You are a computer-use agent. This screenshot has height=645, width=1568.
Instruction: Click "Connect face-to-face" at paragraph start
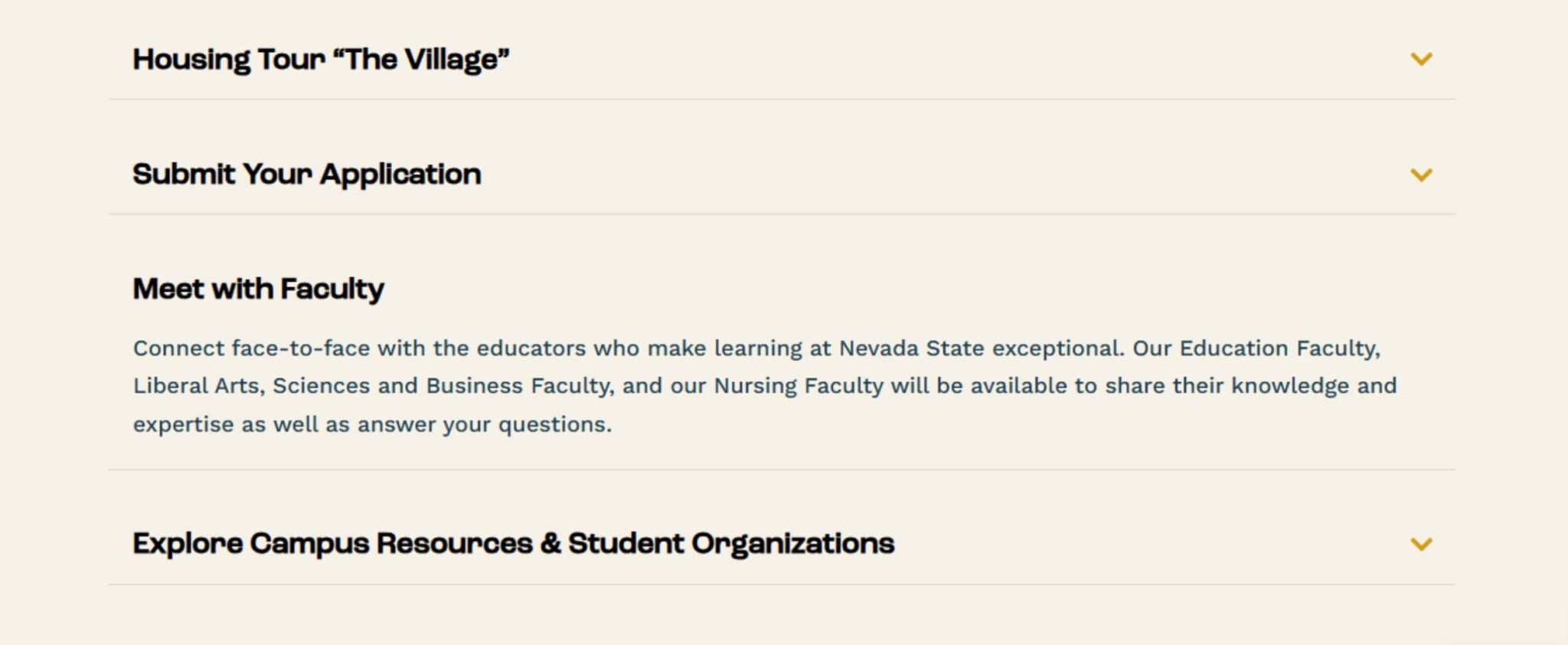251,349
